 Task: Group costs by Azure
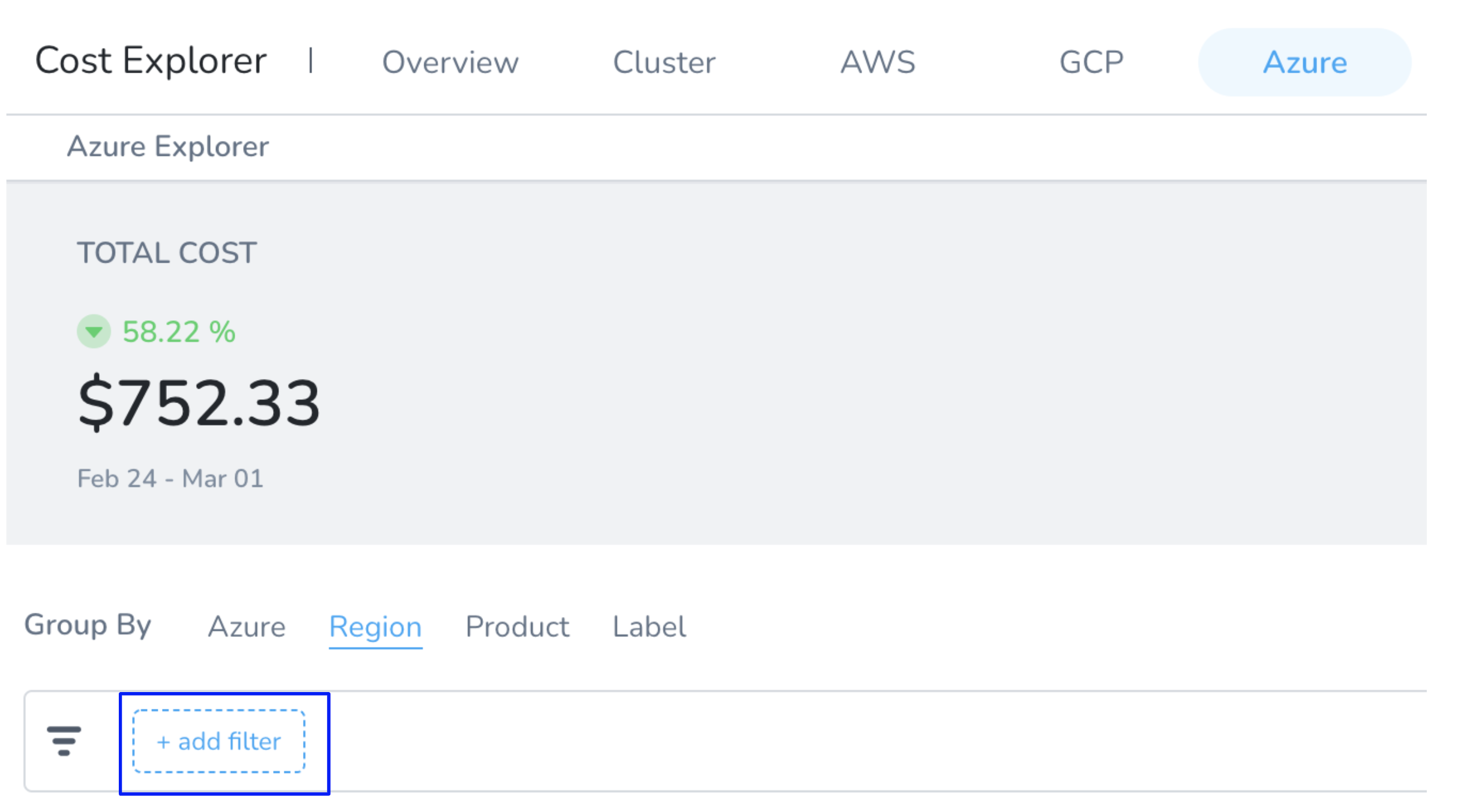tap(247, 627)
